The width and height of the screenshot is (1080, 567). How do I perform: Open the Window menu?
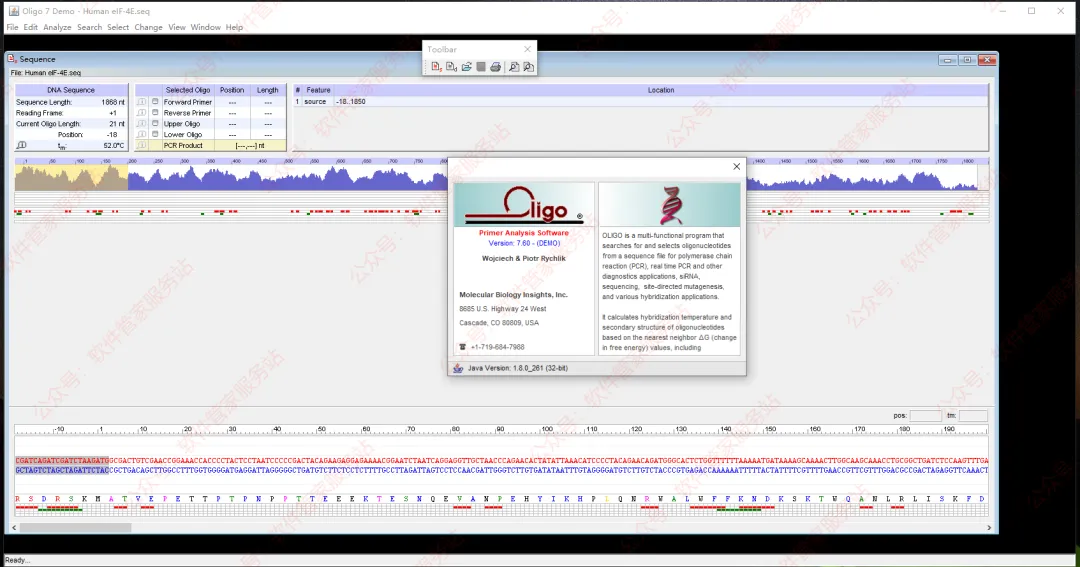[205, 28]
